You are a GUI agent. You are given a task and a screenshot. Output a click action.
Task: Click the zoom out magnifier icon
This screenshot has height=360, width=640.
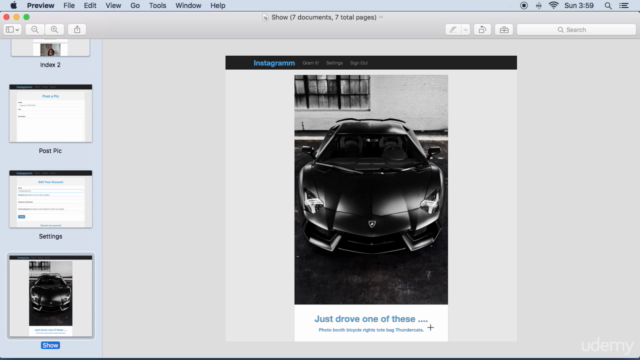click(x=35, y=29)
